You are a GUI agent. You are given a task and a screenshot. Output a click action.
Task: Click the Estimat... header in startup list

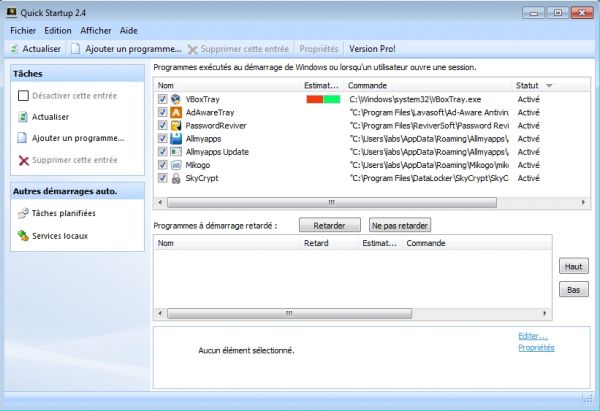click(x=322, y=85)
